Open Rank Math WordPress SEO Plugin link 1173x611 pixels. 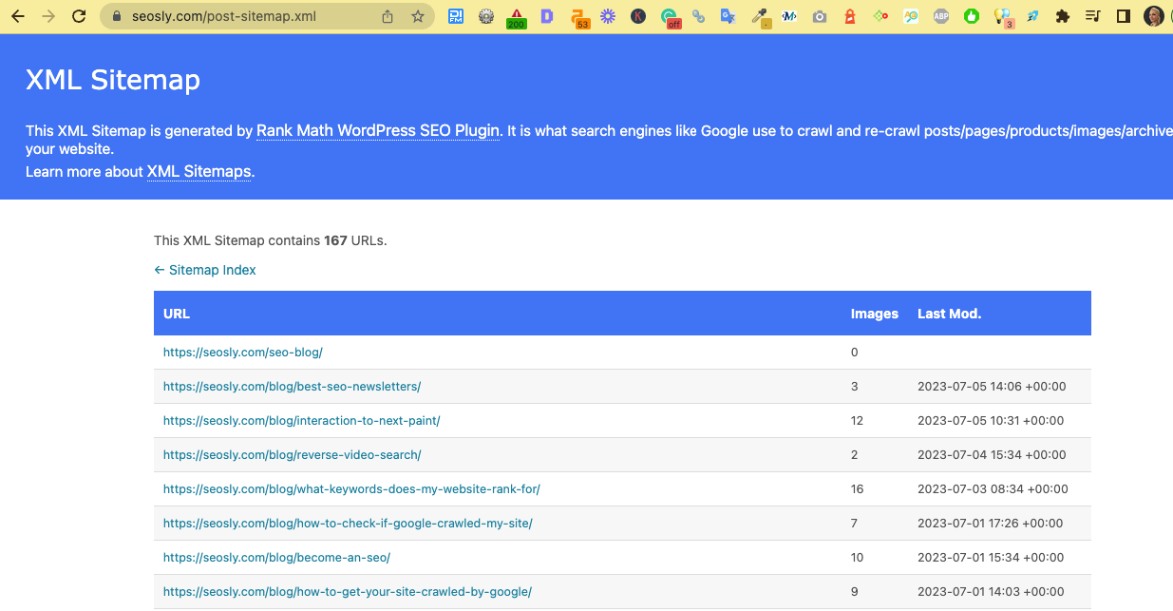378,131
